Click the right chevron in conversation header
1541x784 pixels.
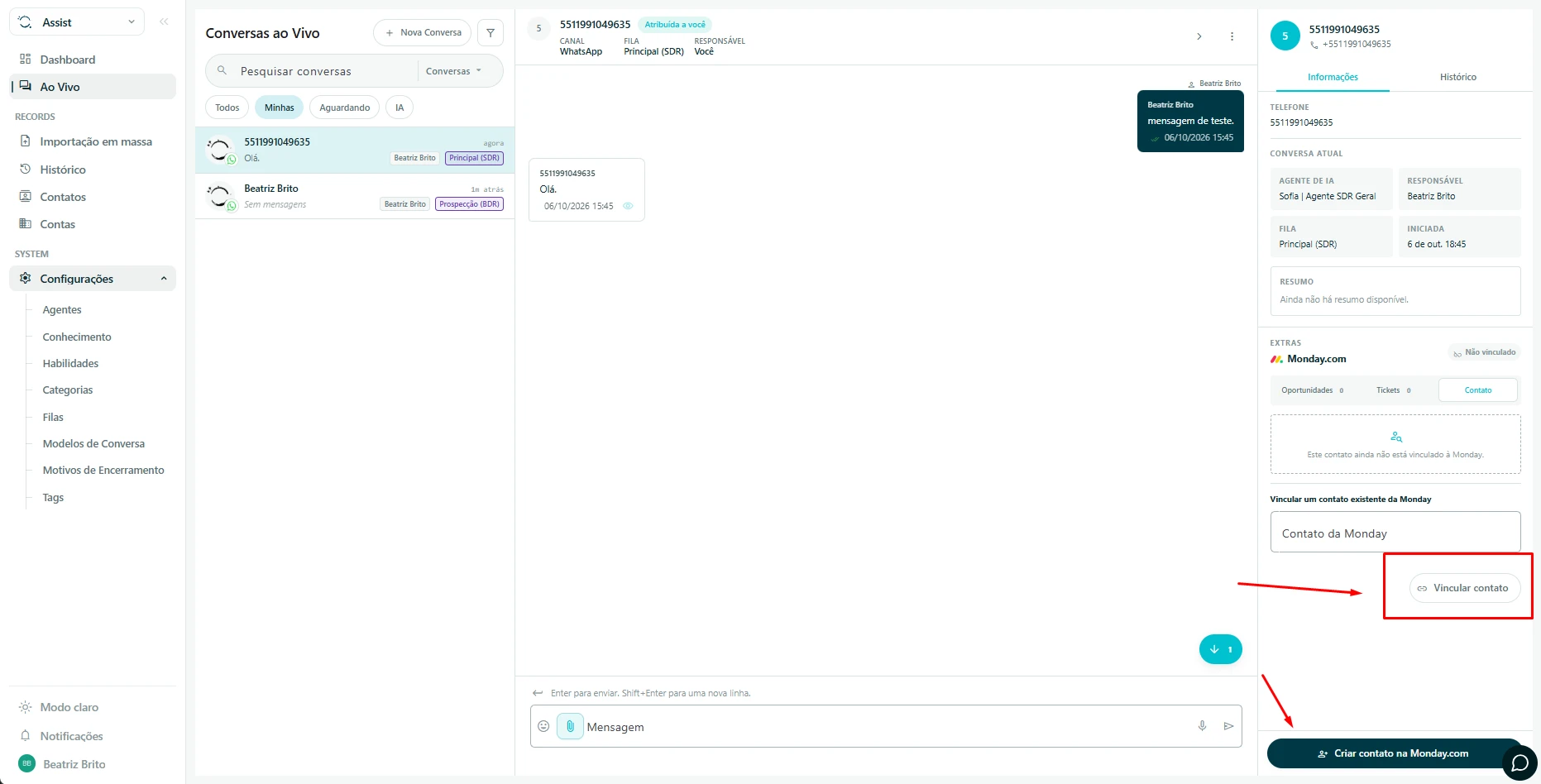click(1199, 36)
